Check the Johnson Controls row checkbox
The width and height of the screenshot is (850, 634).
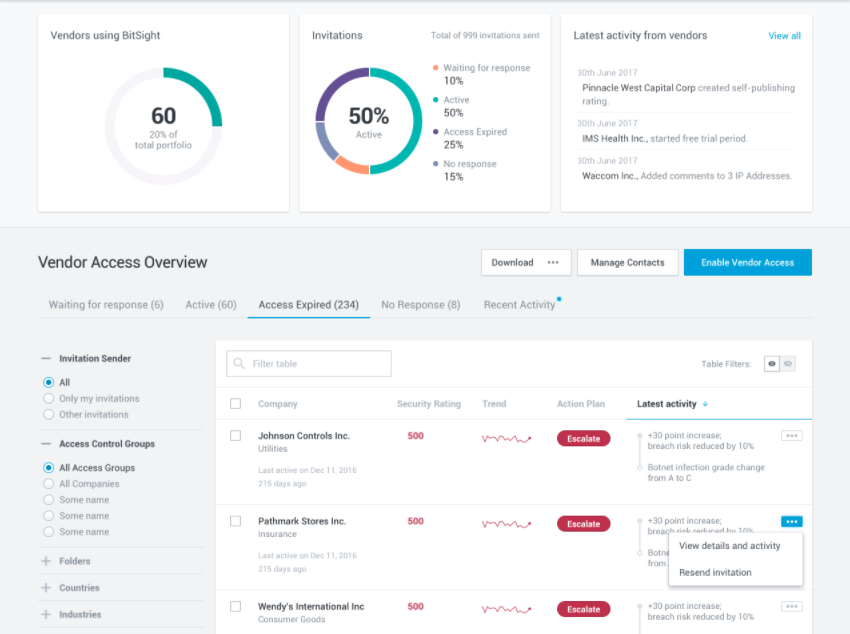(236, 436)
